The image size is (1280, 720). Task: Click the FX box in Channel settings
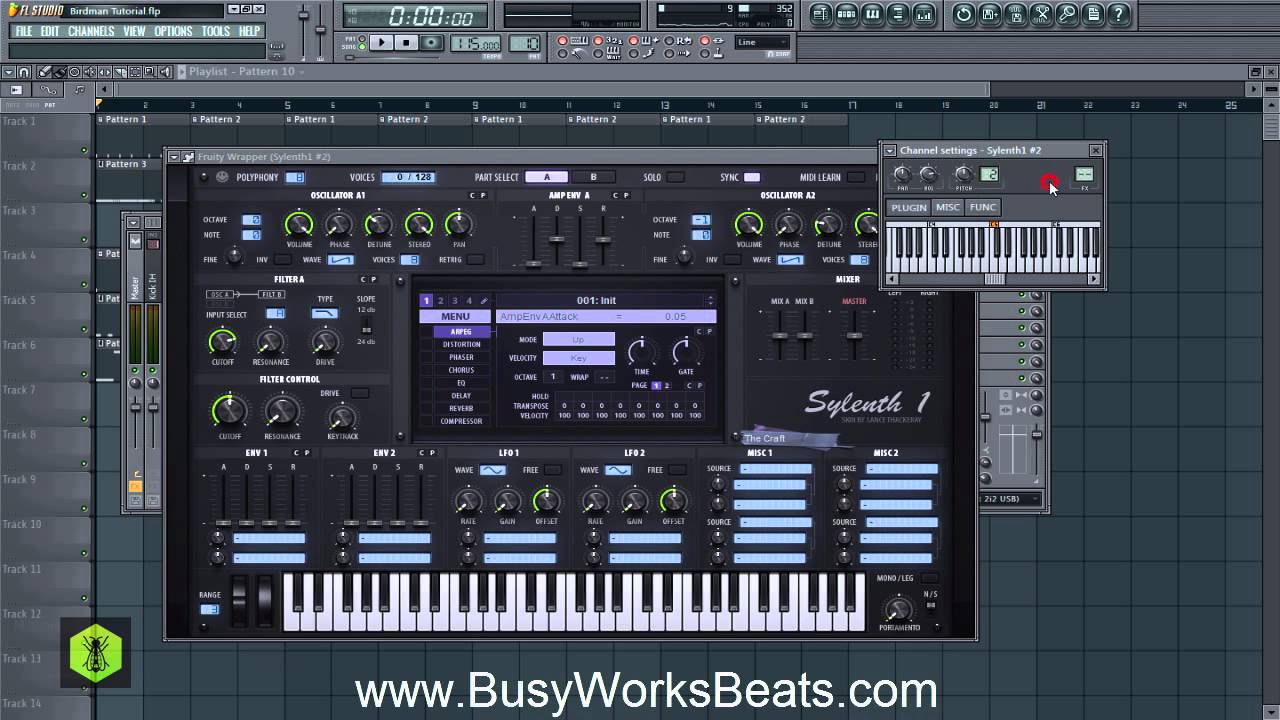[x=1084, y=174]
